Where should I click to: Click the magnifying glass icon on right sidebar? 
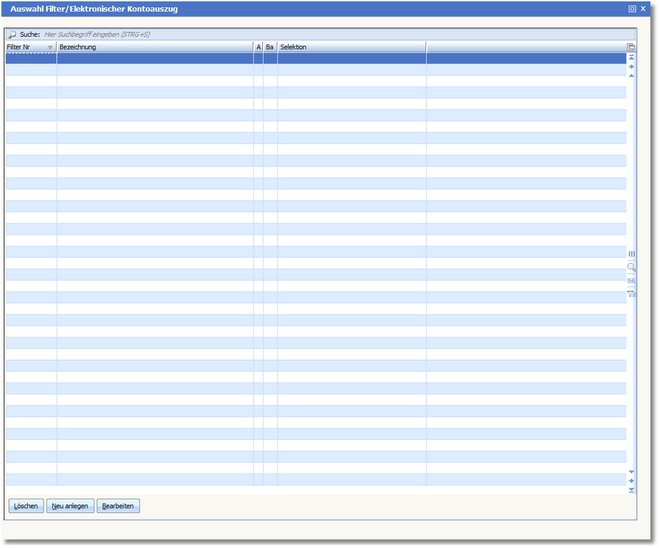click(x=631, y=267)
